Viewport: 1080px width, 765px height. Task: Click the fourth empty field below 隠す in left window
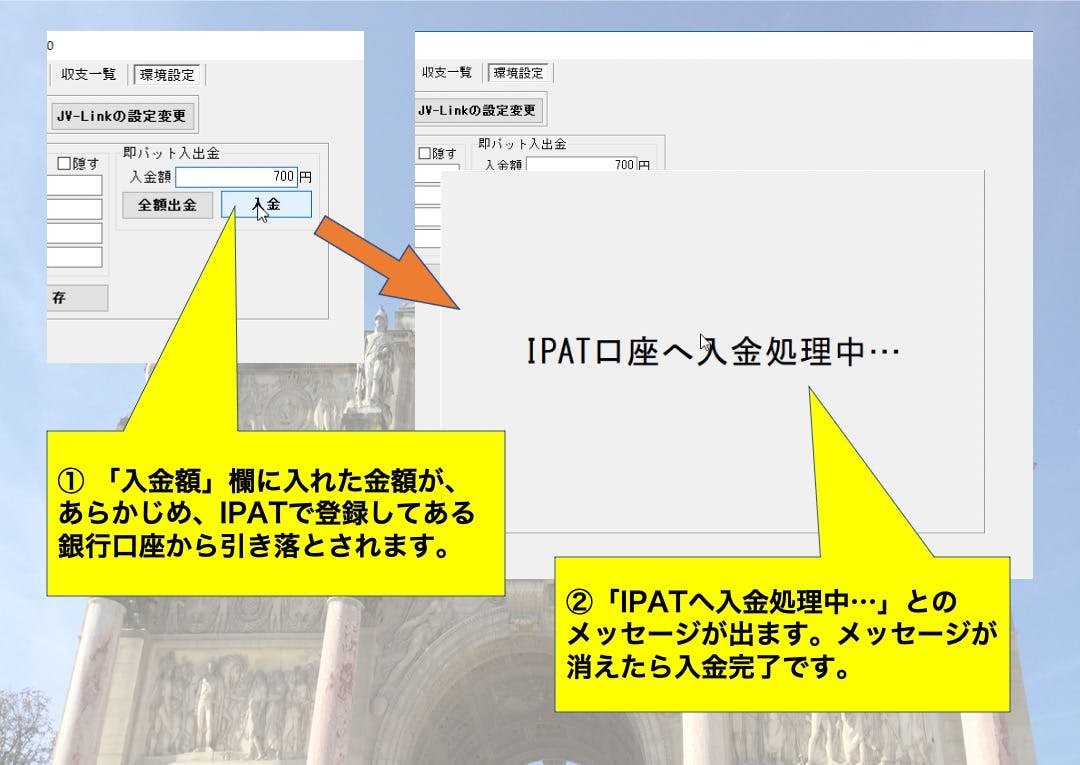74,257
